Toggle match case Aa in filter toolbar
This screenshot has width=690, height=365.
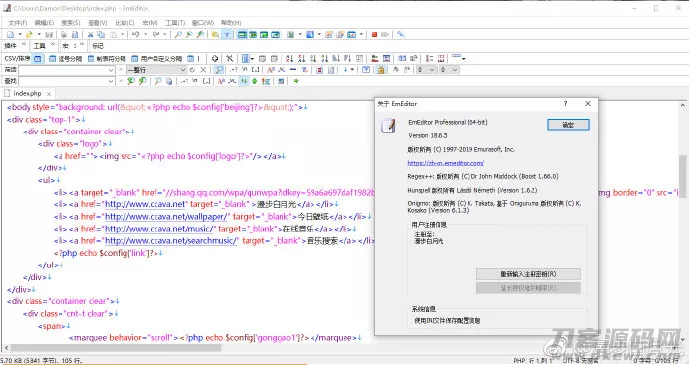click(x=271, y=70)
